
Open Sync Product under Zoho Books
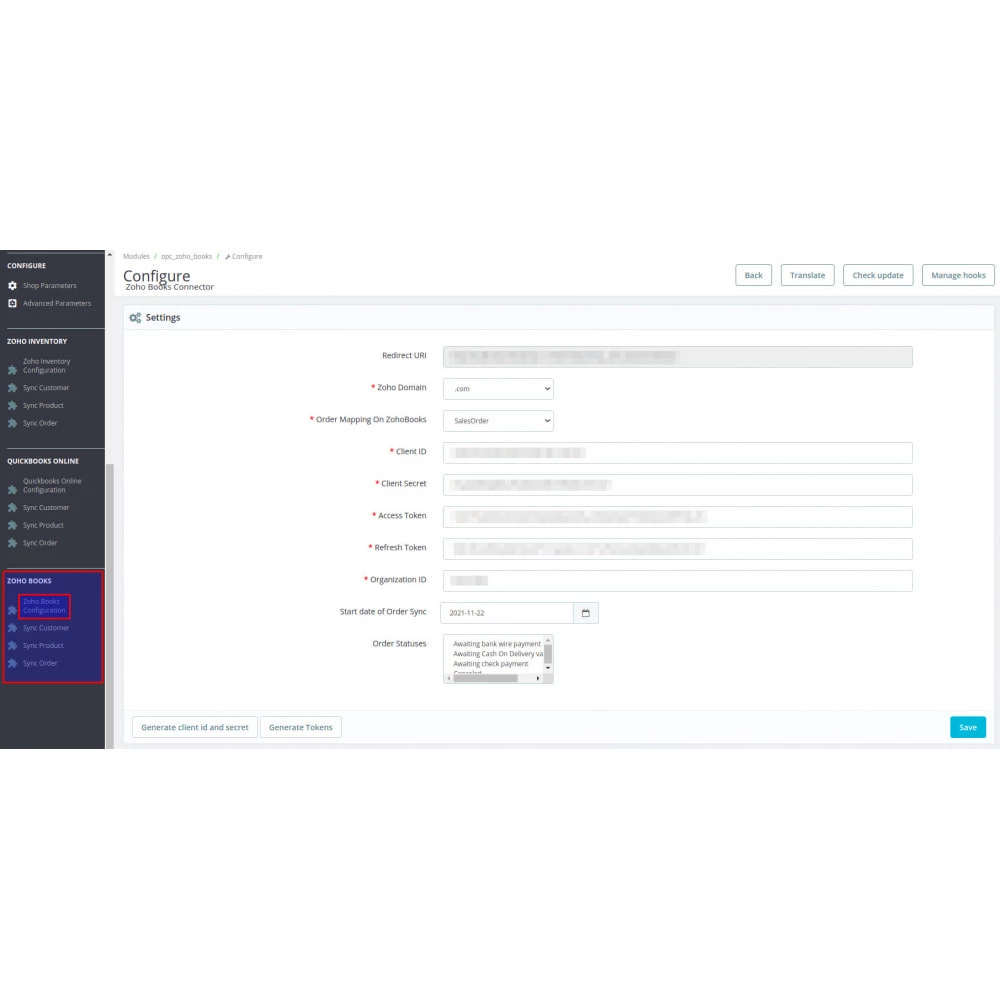coord(43,645)
